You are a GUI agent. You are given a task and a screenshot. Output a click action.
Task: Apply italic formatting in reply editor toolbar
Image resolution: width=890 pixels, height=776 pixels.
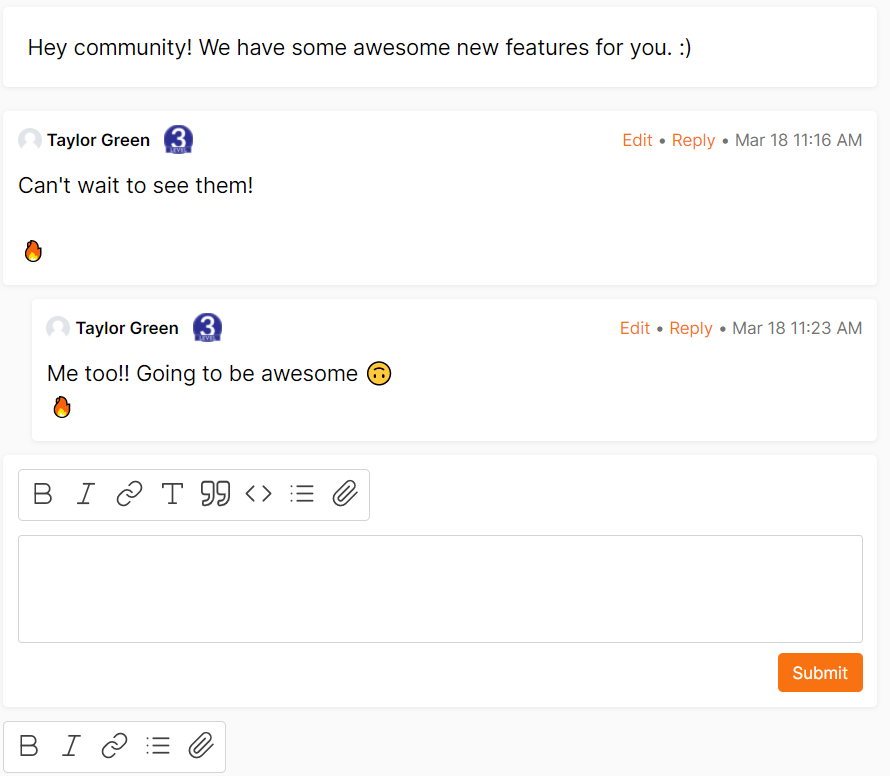point(86,494)
